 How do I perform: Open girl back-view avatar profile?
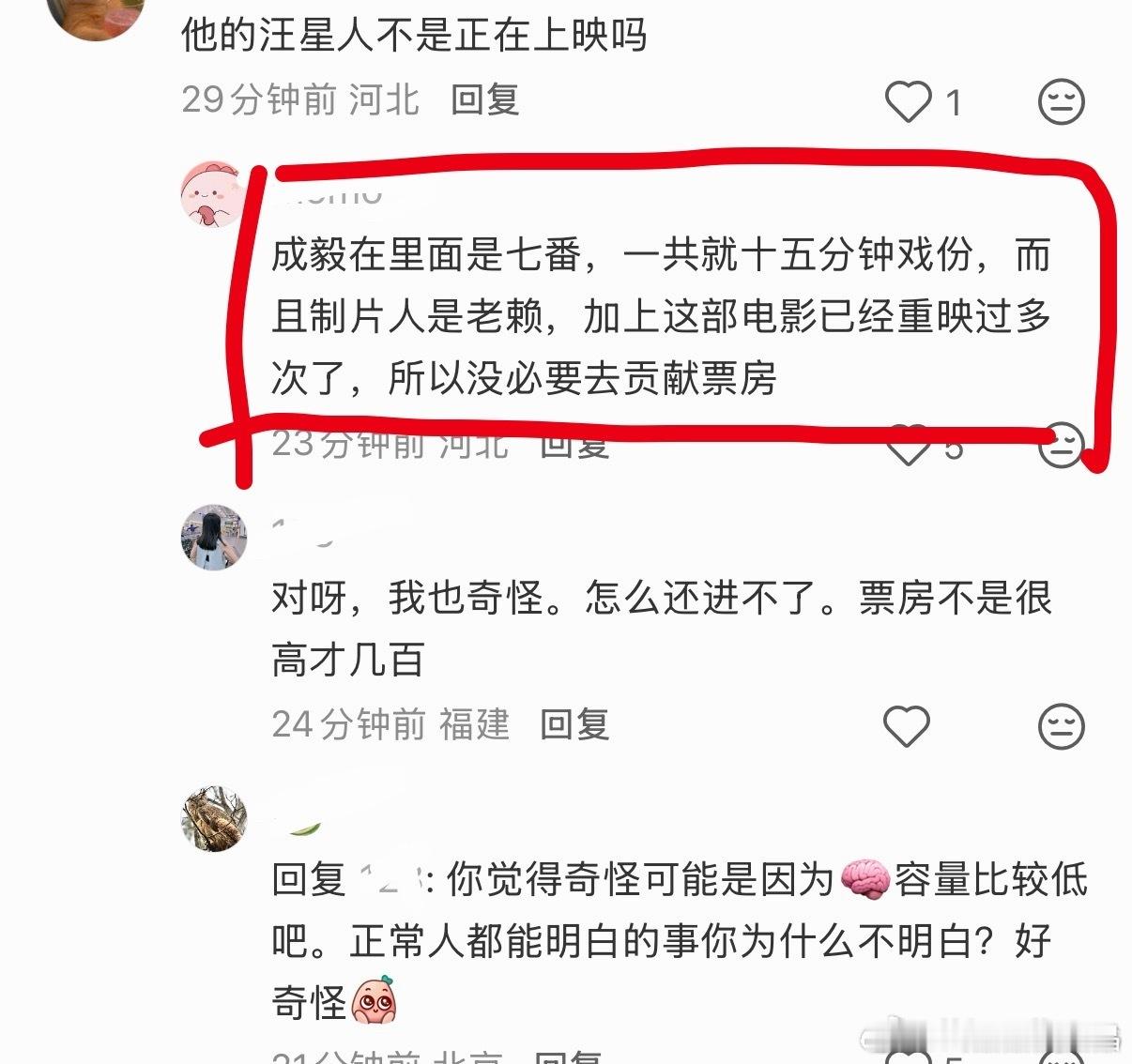click(x=214, y=538)
